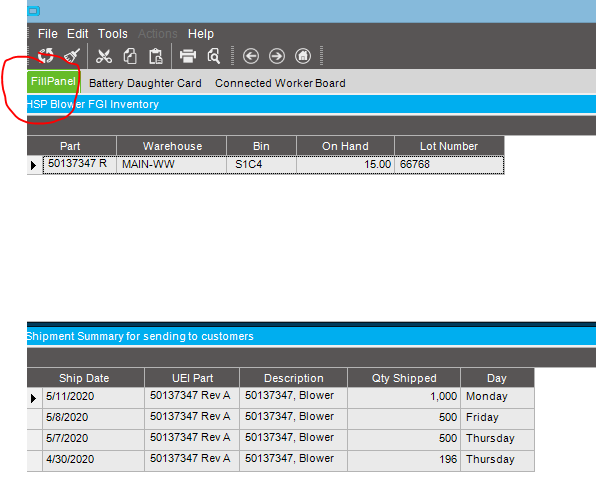The height and width of the screenshot is (495, 596).
Task: Click the Clear broom icon
Action: pyautogui.click(x=72, y=56)
